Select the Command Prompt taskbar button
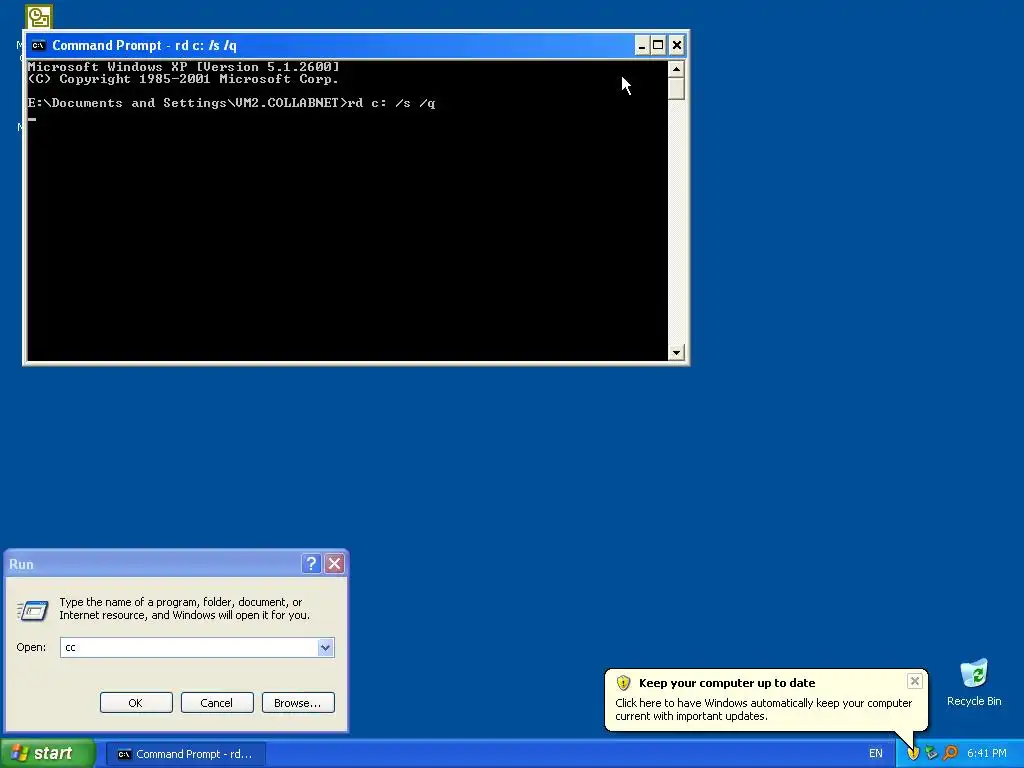This screenshot has width=1024, height=768. pos(185,754)
